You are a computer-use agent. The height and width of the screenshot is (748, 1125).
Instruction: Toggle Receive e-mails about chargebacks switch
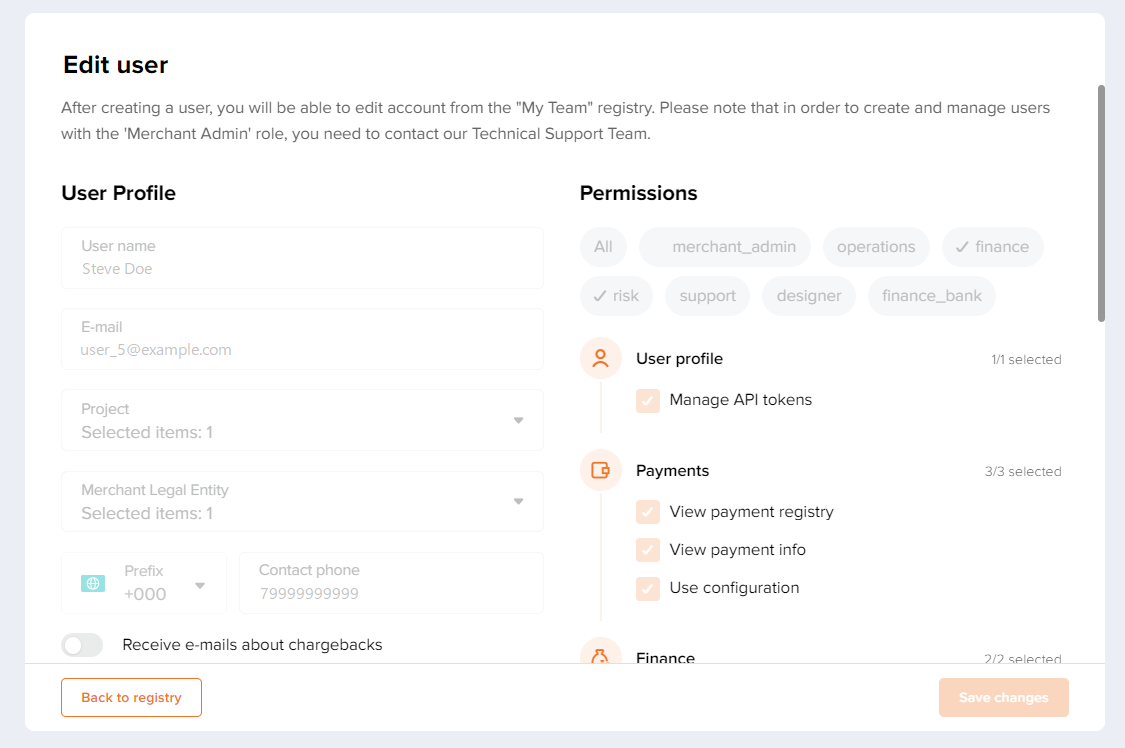point(82,645)
